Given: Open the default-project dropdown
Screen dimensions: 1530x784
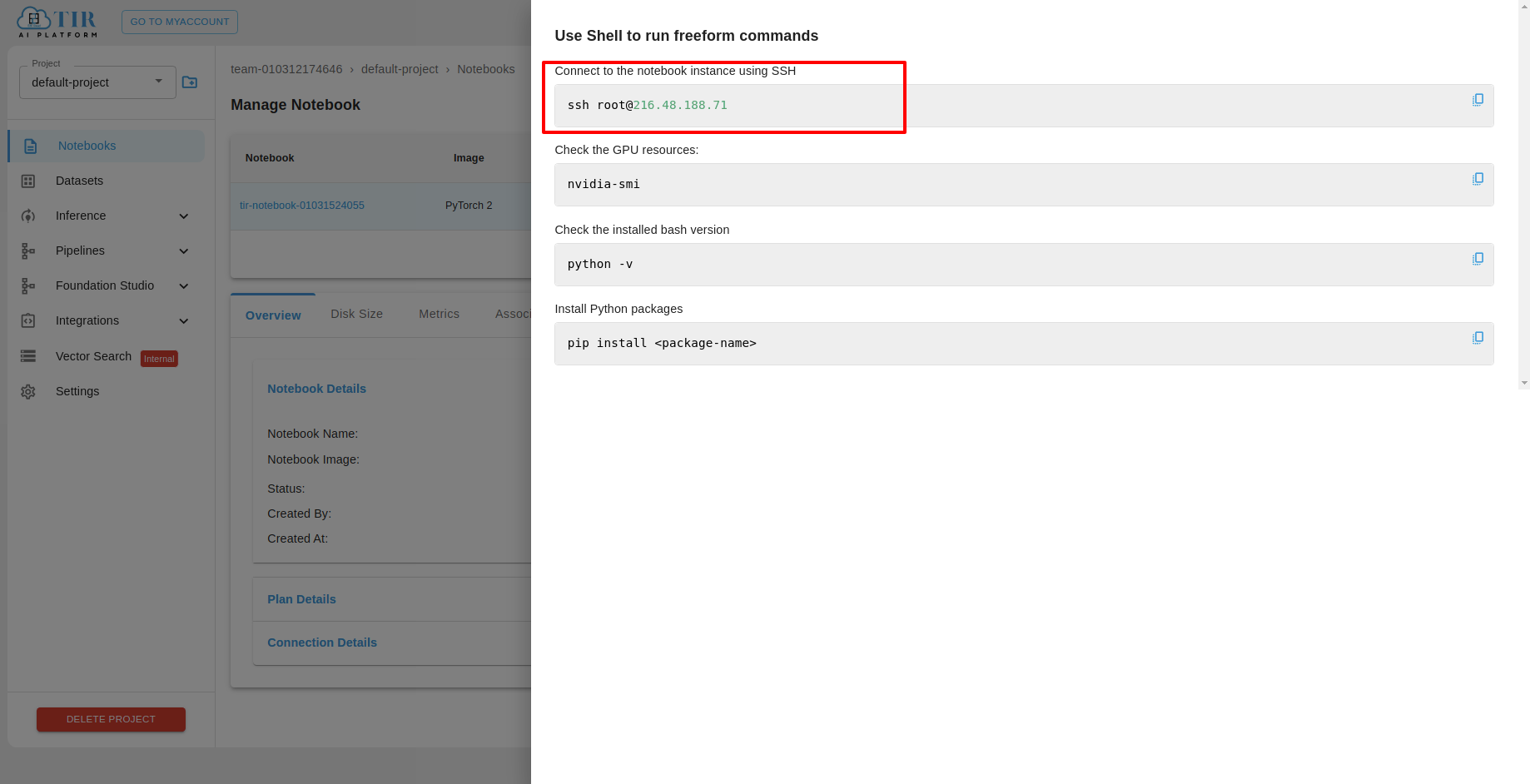Looking at the screenshot, I should pyautogui.click(x=97, y=82).
